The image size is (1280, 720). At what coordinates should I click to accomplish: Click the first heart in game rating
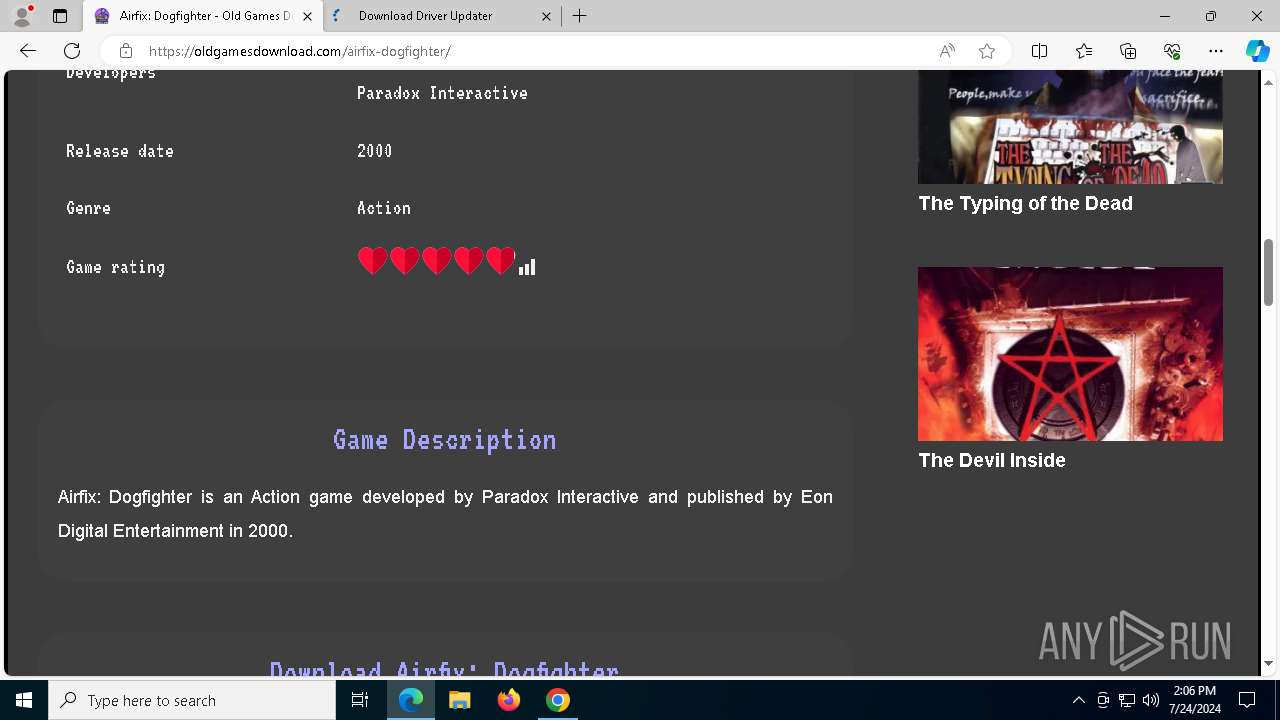click(372, 261)
